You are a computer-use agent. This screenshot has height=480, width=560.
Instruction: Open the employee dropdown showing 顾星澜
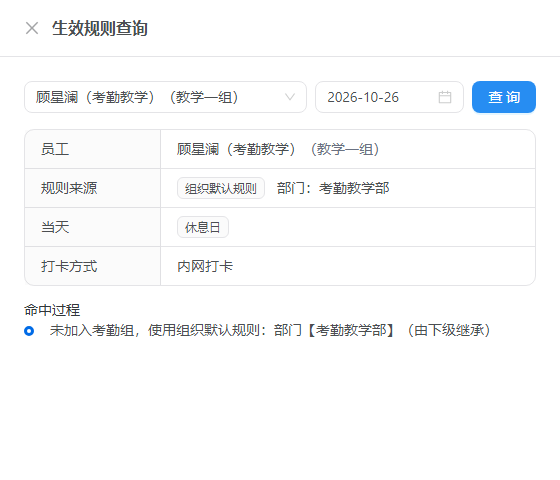pyautogui.click(x=165, y=97)
